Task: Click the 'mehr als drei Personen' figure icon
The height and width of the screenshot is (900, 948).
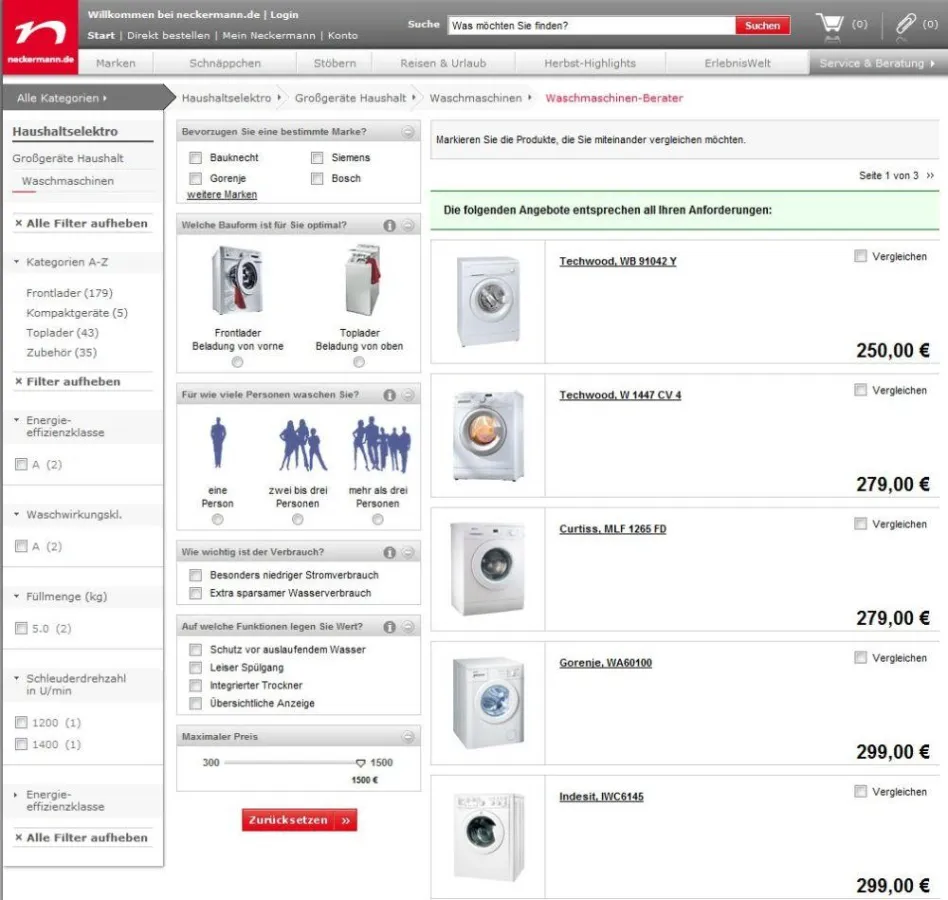Action: click(379, 446)
